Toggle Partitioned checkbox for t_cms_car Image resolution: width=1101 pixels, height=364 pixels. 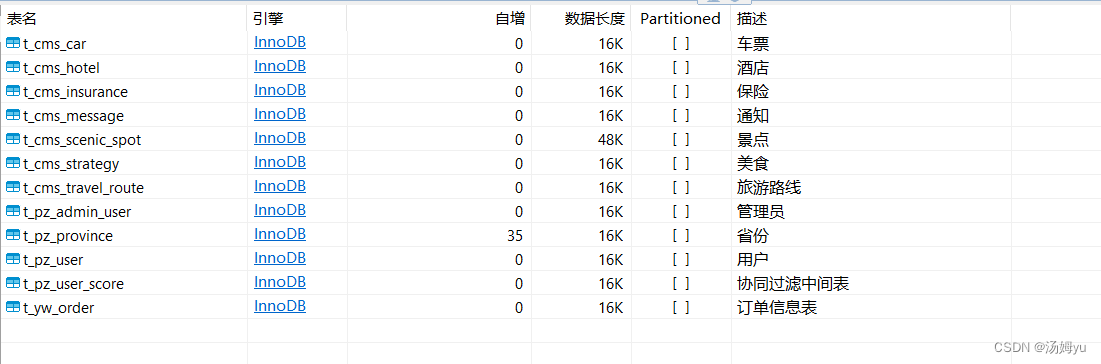tap(680, 44)
